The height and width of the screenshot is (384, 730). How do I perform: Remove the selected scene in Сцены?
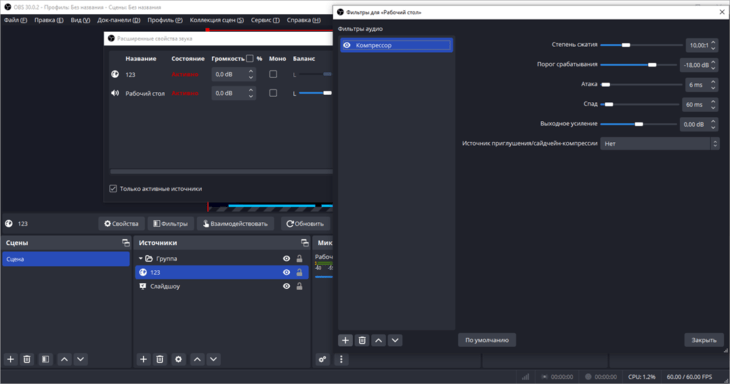click(27, 359)
